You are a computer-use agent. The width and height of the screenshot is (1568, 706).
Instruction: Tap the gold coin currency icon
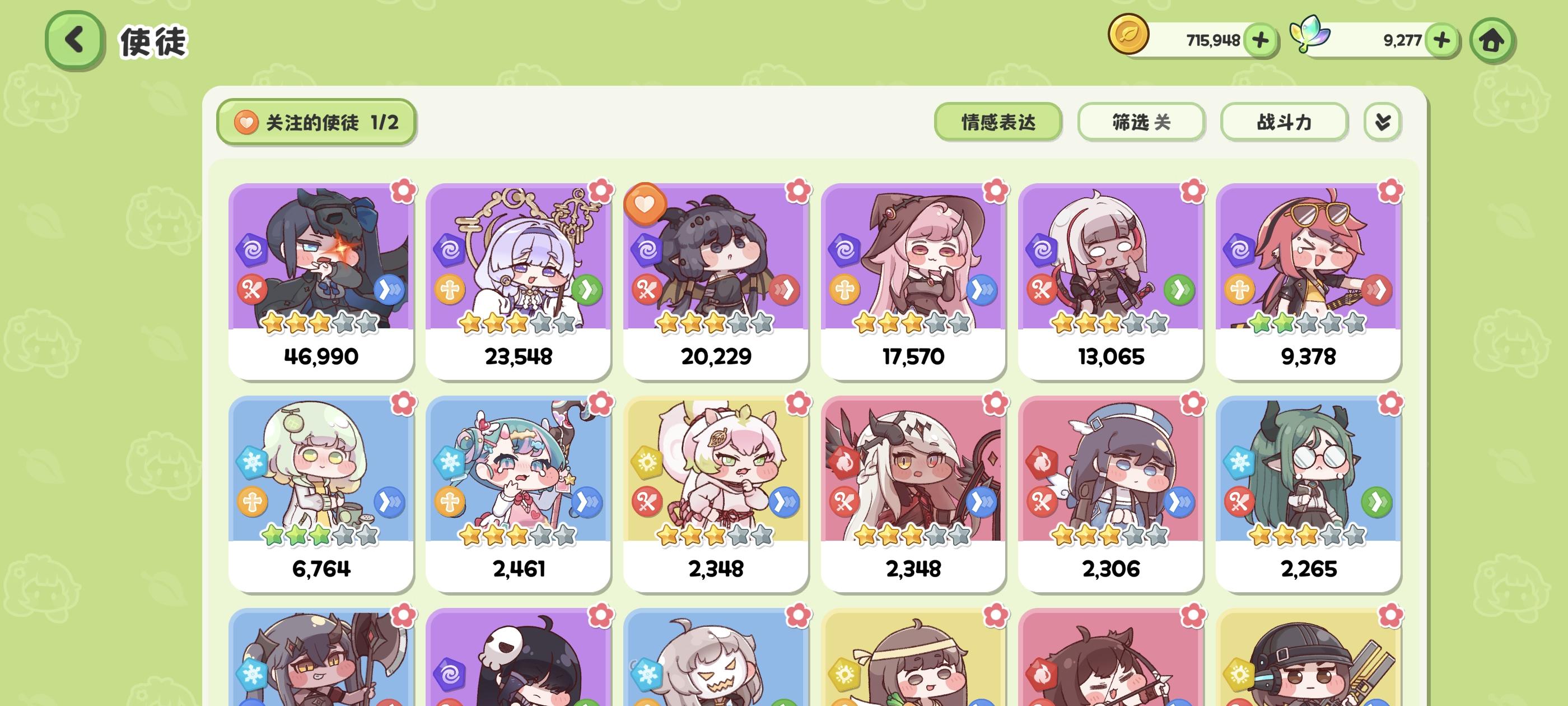point(1128,35)
